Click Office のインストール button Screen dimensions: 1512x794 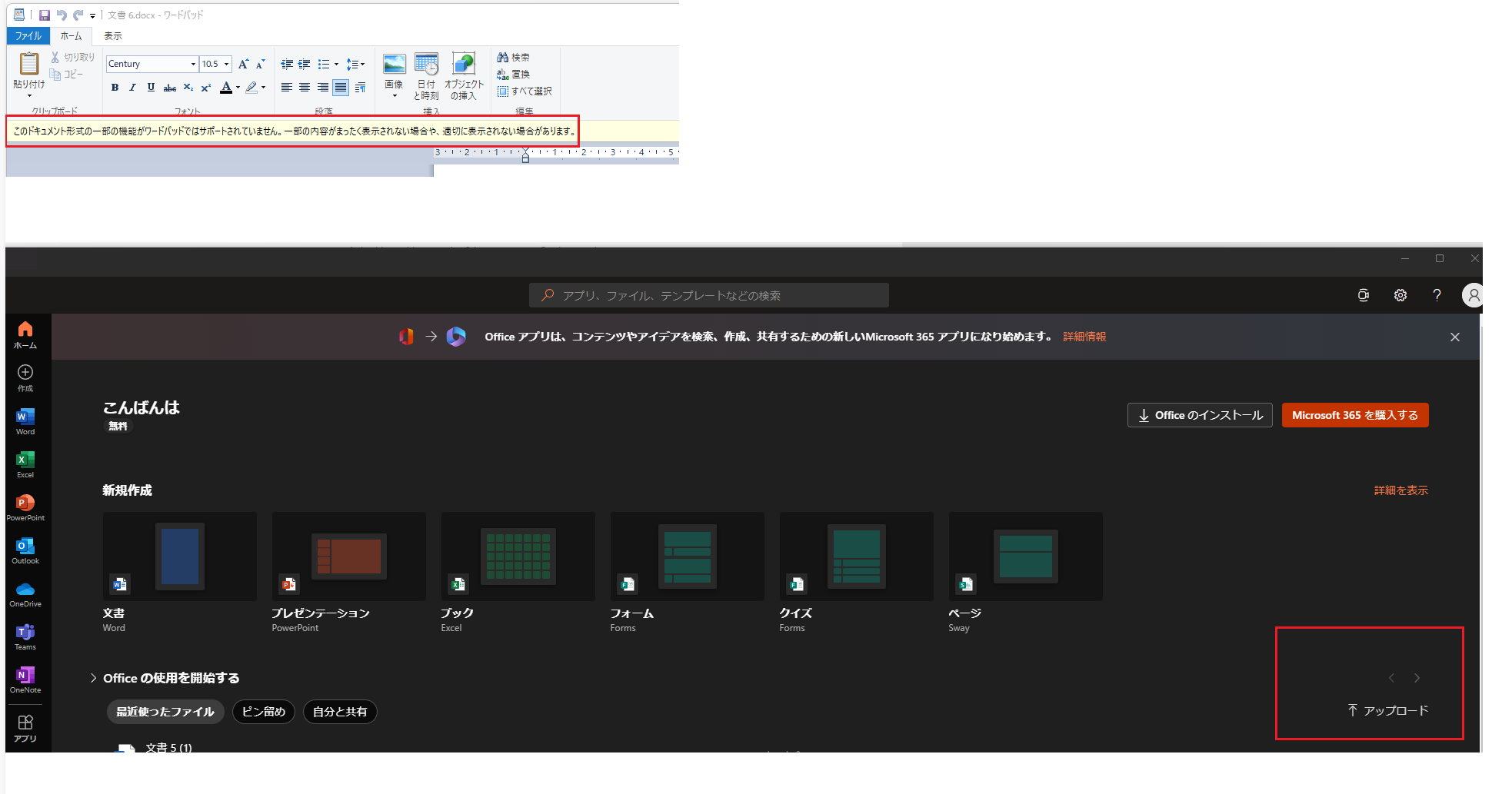(1200, 415)
